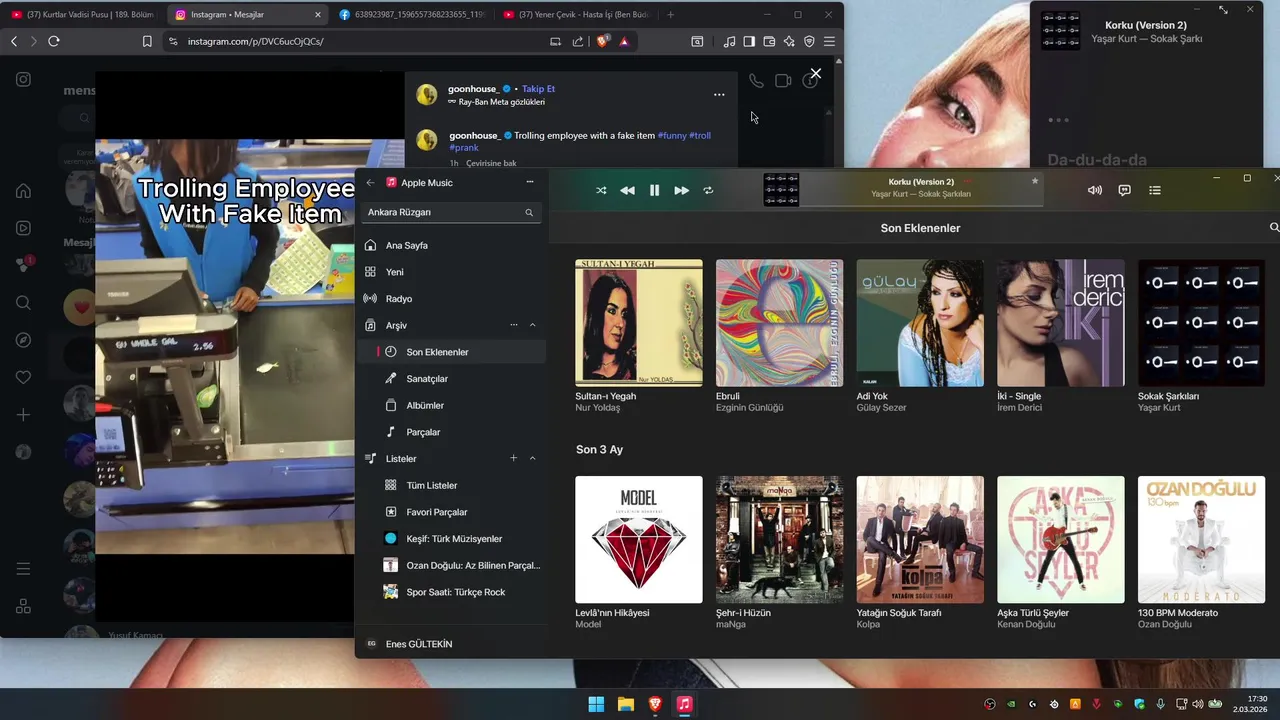This screenshot has height=720, width=1280.
Task: Open Apple Music sidebar three-dot menu
Action: pyautogui.click(x=530, y=182)
